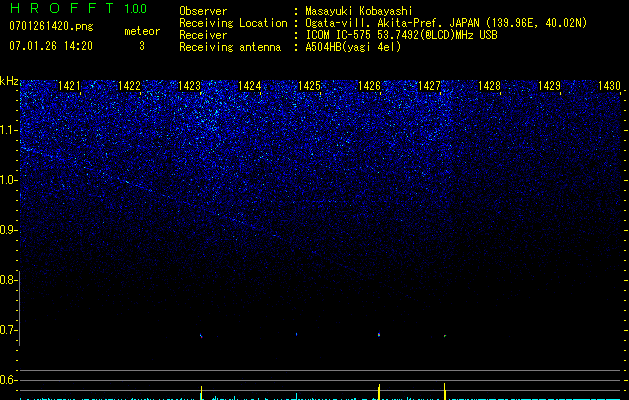Click the Receiving Location label

pos(233,23)
